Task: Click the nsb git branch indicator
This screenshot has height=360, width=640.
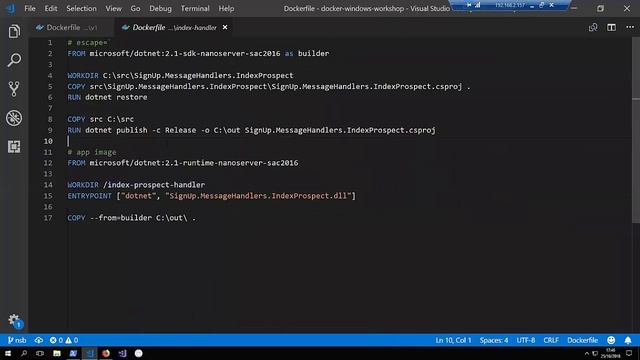Action: (17, 340)
